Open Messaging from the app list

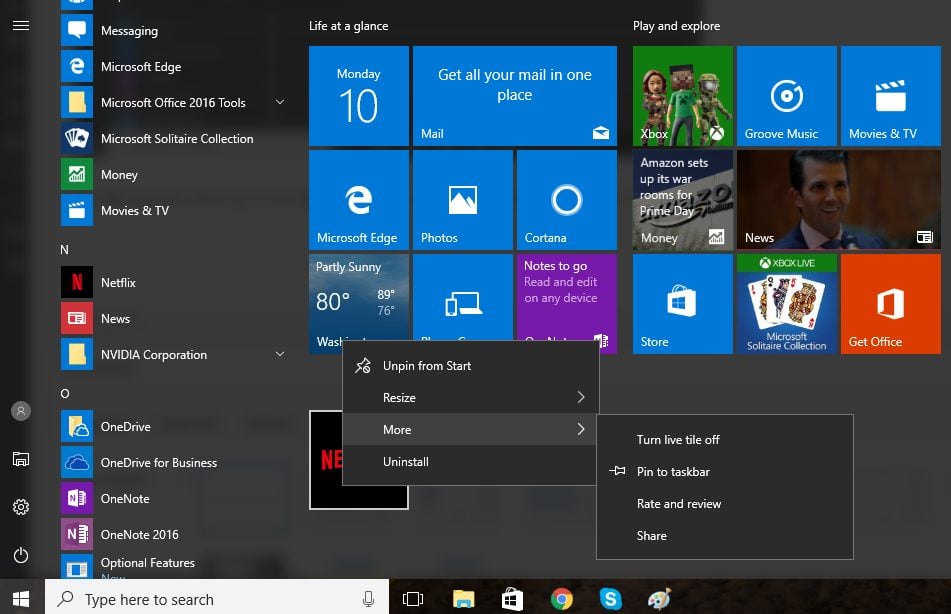(173, 30)
